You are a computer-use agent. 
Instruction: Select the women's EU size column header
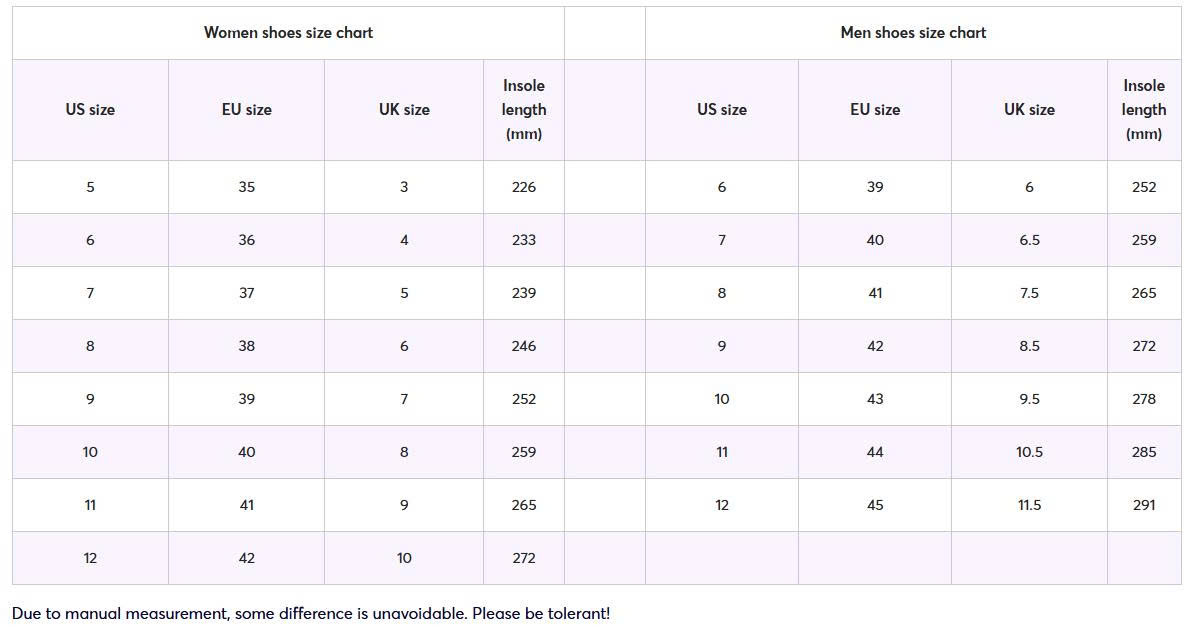247,110
